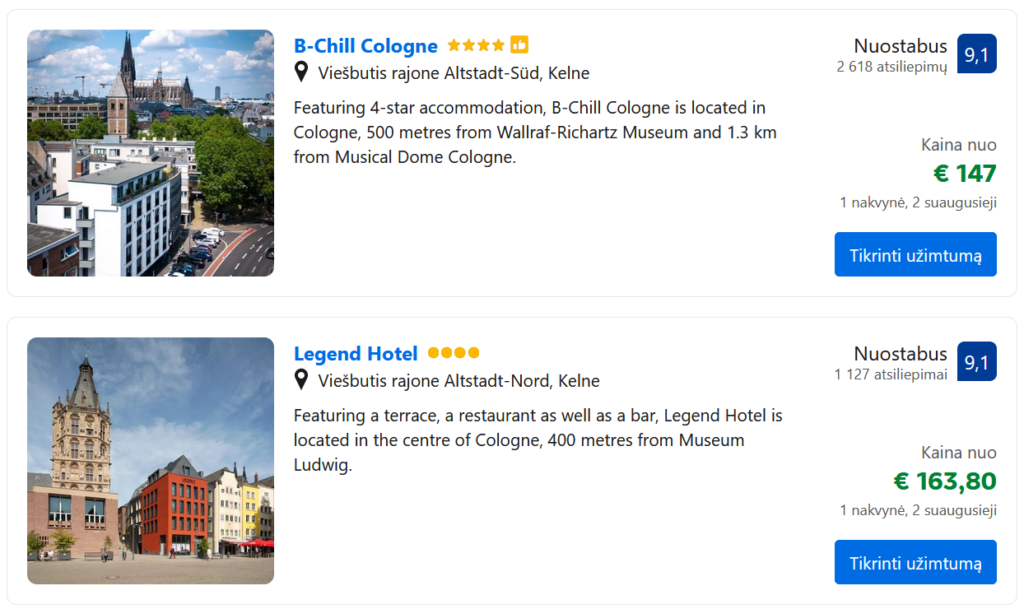This screenshot has width=1024, height=609.
Task: Click the location pin for Altstadt-Nord
Action: point(301,380)
